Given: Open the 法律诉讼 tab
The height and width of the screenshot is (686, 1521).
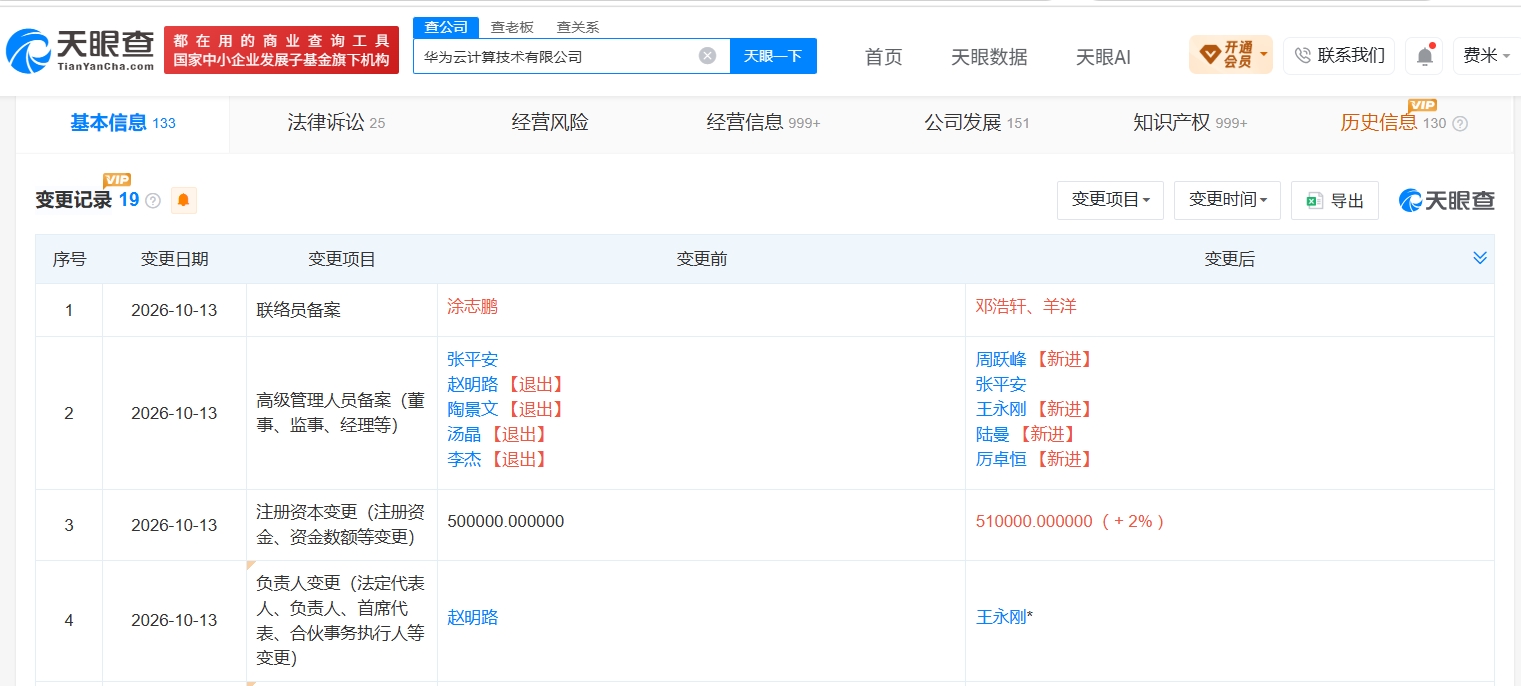Looking at the screenshot, I should [336, 123].
